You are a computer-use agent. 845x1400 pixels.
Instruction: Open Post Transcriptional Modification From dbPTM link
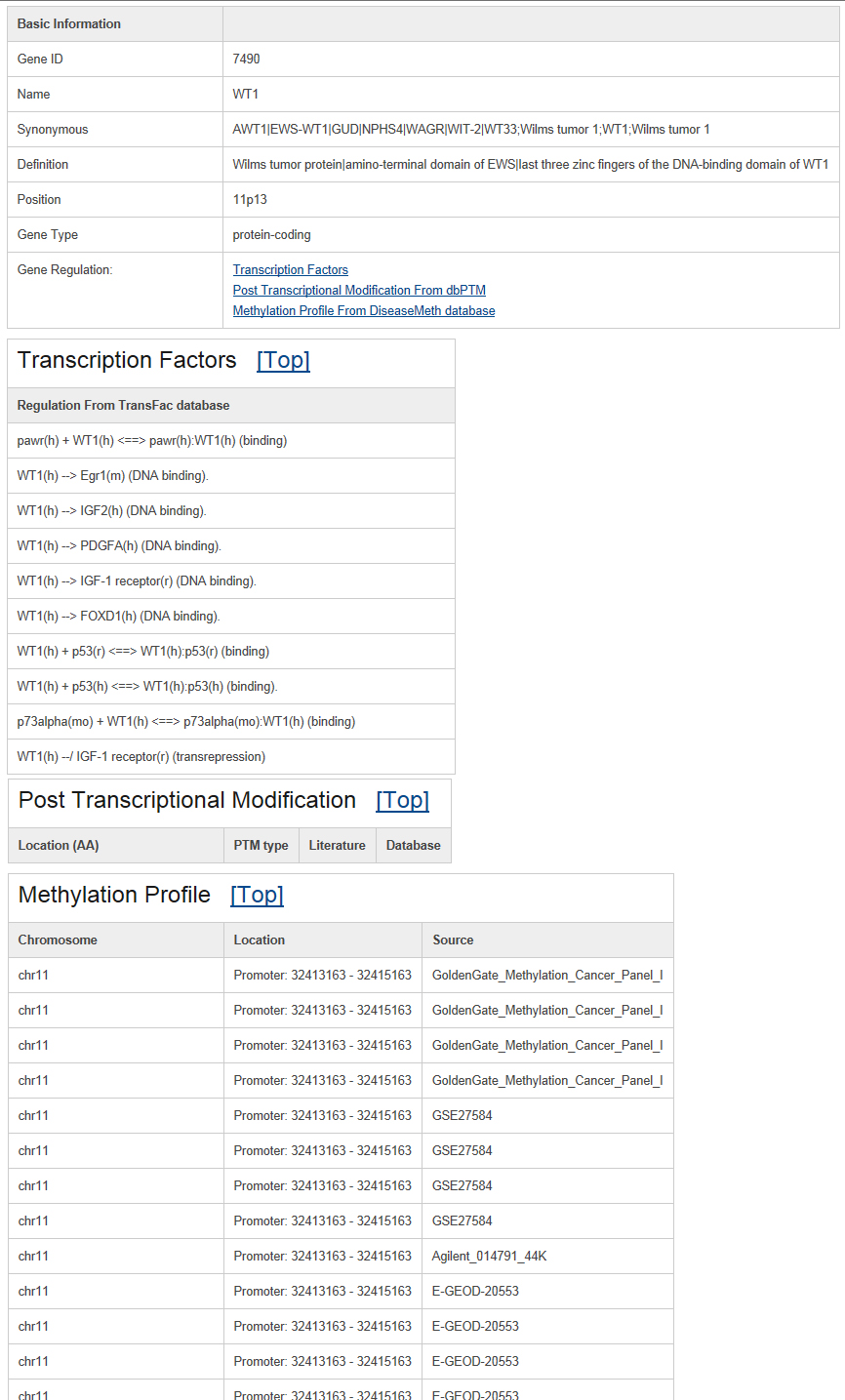click(359, 290)
